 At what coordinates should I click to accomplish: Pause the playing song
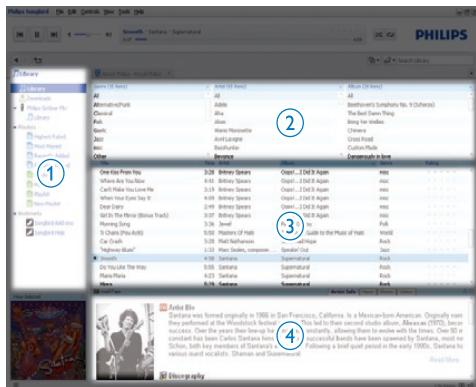click(37, 34)
